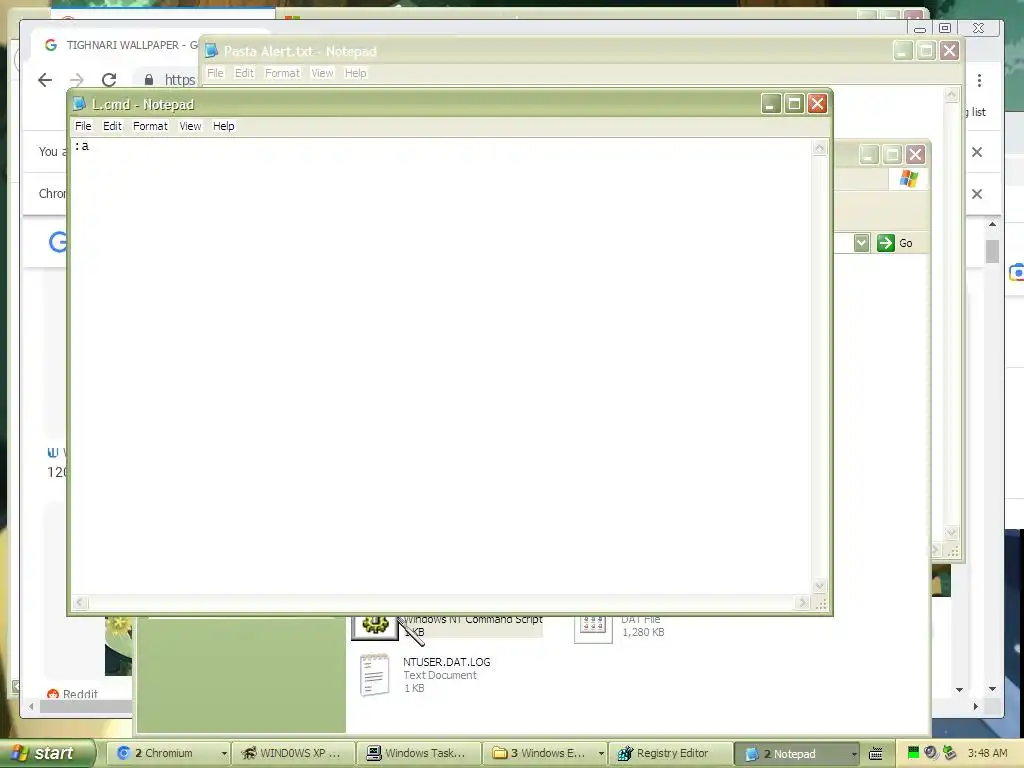Click in the L.cmd text editing area
The width and height of the screenshot is (1024, 768).
441,366
